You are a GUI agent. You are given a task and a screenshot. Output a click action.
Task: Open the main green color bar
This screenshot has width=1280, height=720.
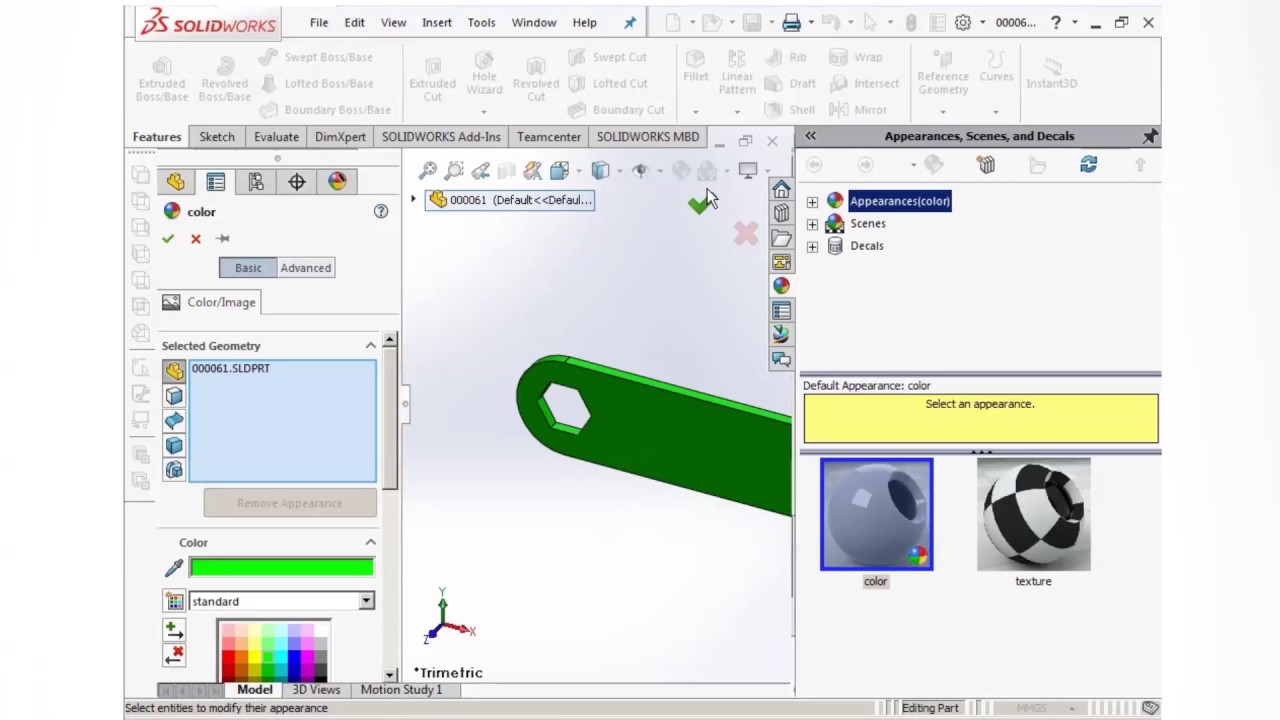click(282, 568)
